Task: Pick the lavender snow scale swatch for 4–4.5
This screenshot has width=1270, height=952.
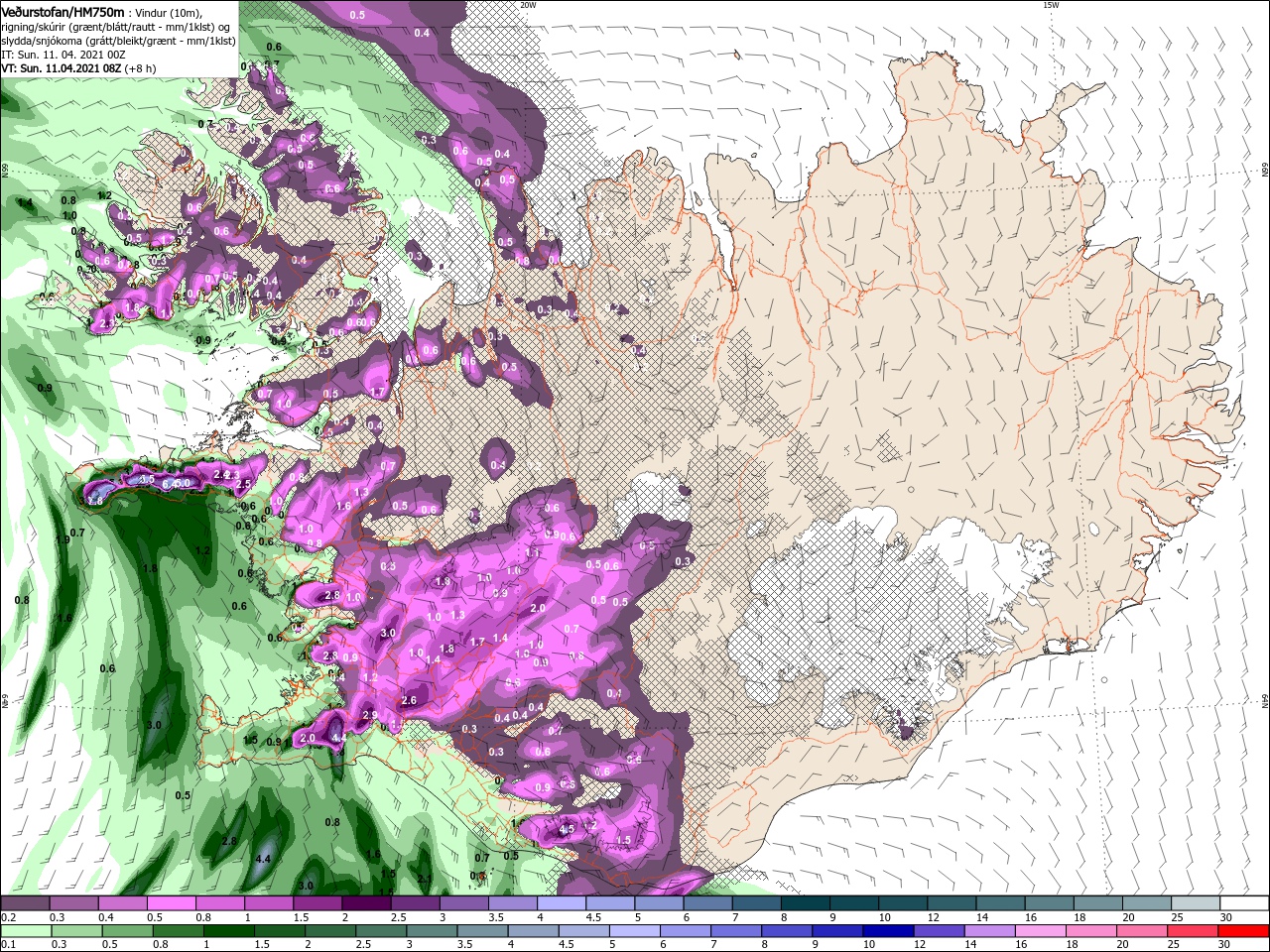Action: point(562,903)
